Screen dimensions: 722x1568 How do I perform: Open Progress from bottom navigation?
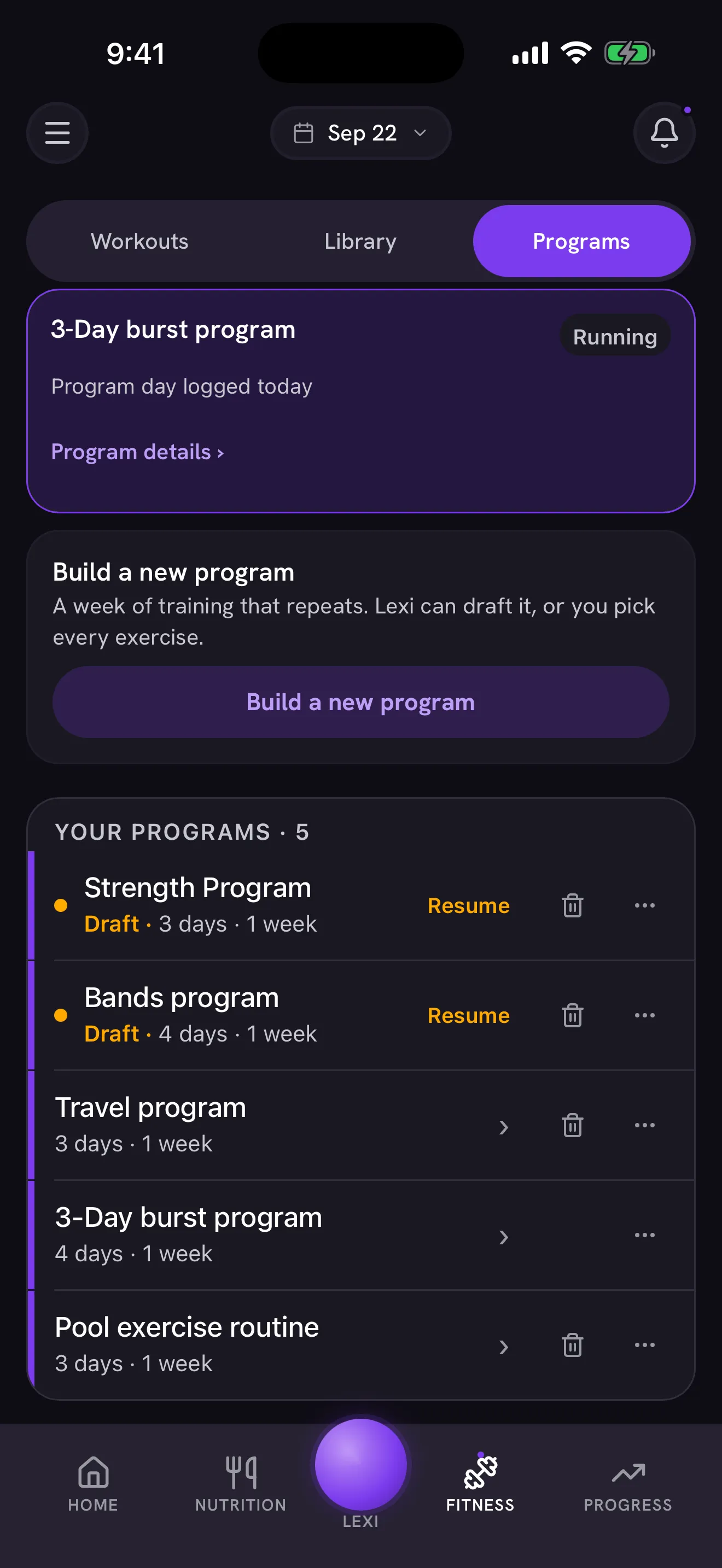pos(627,1484)
